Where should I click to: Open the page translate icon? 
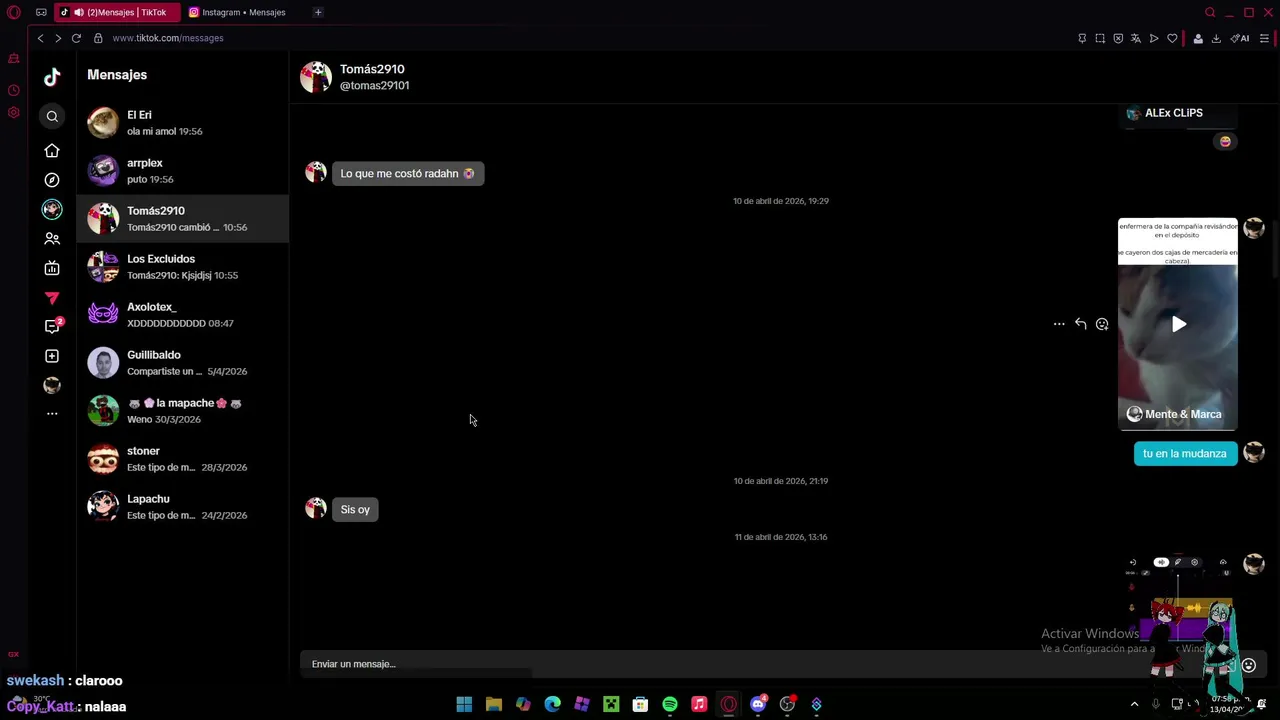tap(1136, 38)
